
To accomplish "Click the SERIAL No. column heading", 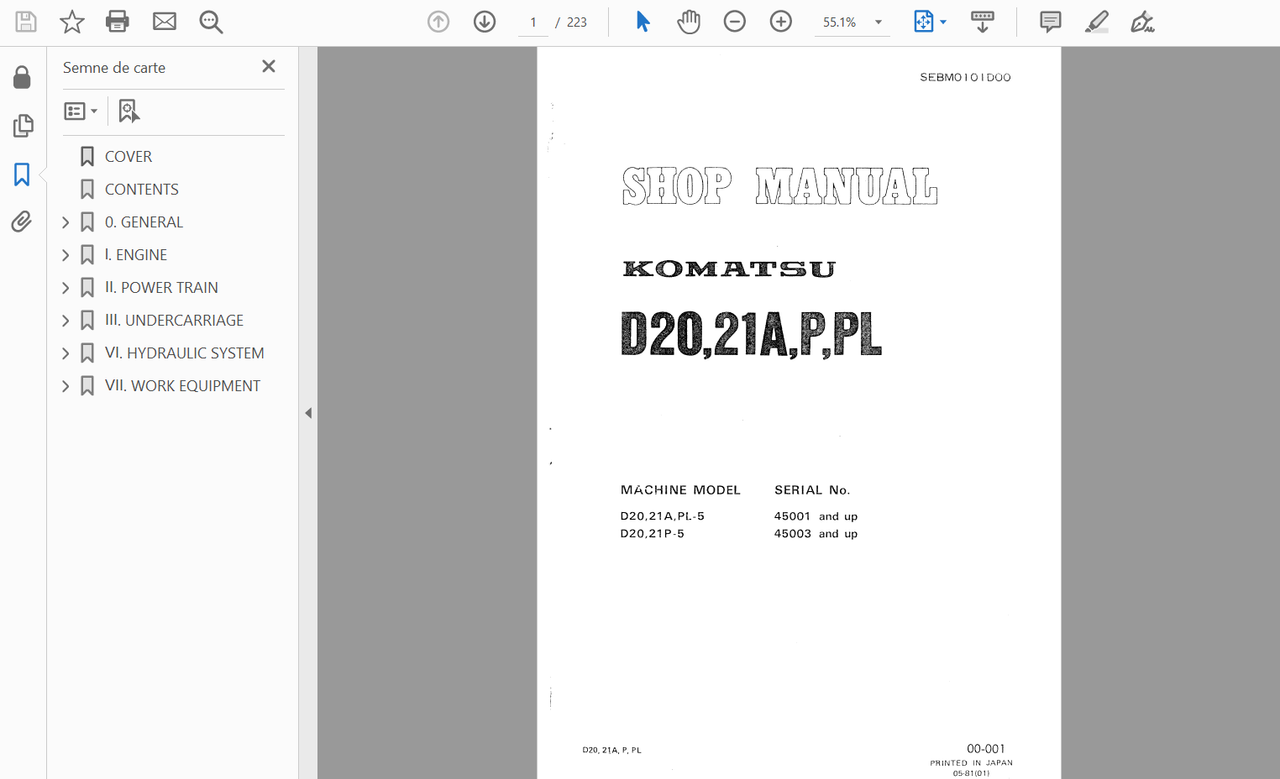I will (812, 490).
